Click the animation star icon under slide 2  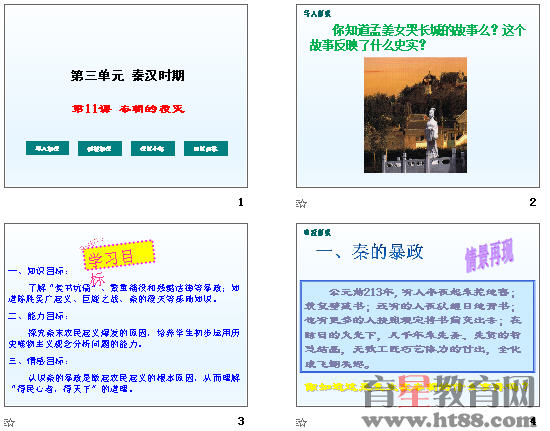pos(301,203)
